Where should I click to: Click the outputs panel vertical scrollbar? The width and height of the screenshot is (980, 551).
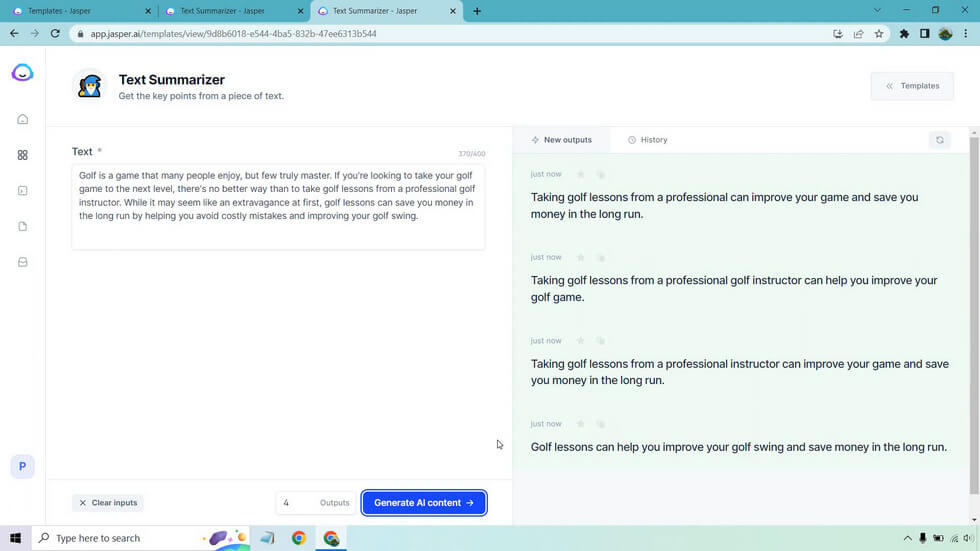point(974,300)
